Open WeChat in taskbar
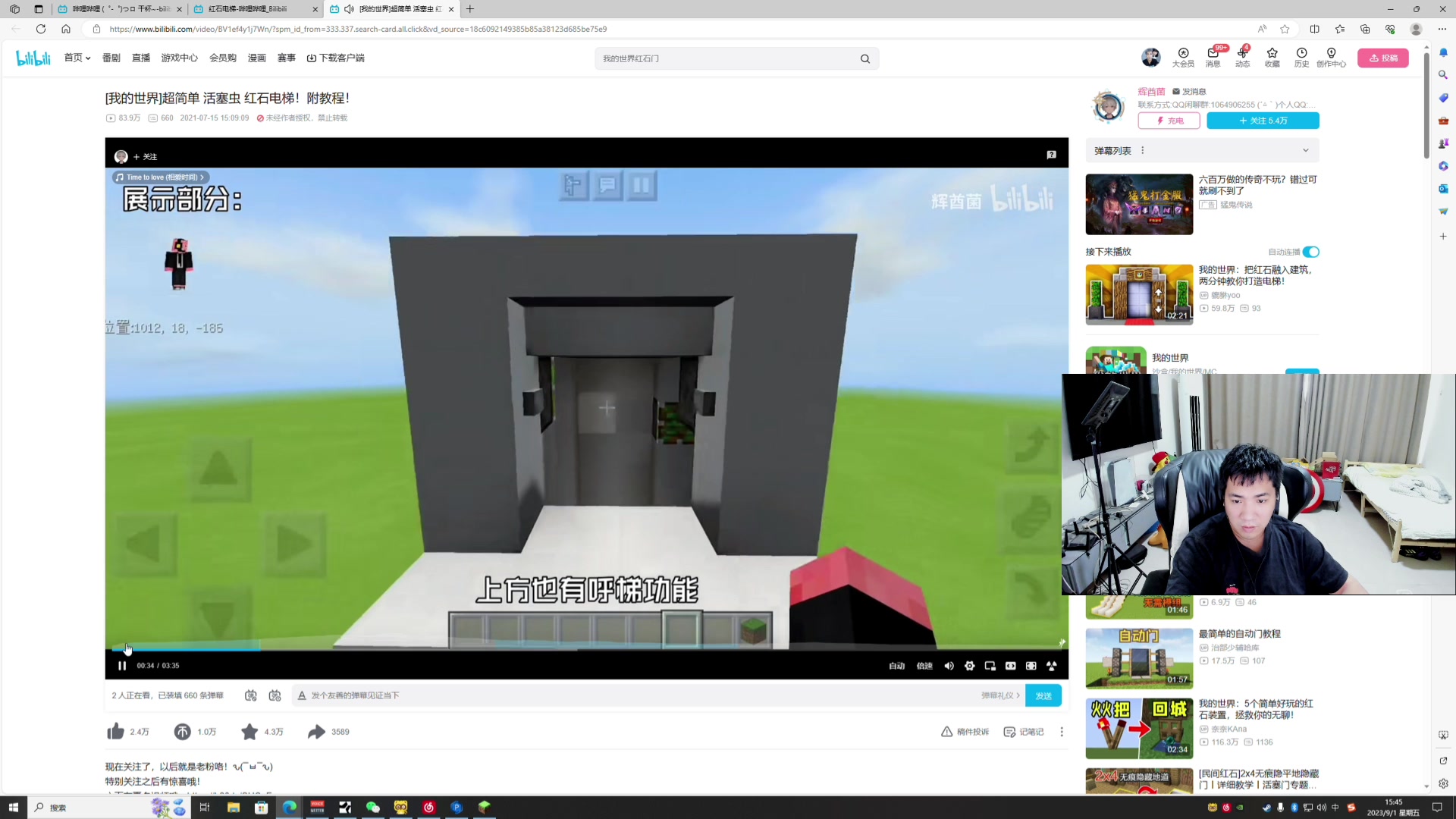The height and width of the screenshot is (819, 1456). pos(372,808)
